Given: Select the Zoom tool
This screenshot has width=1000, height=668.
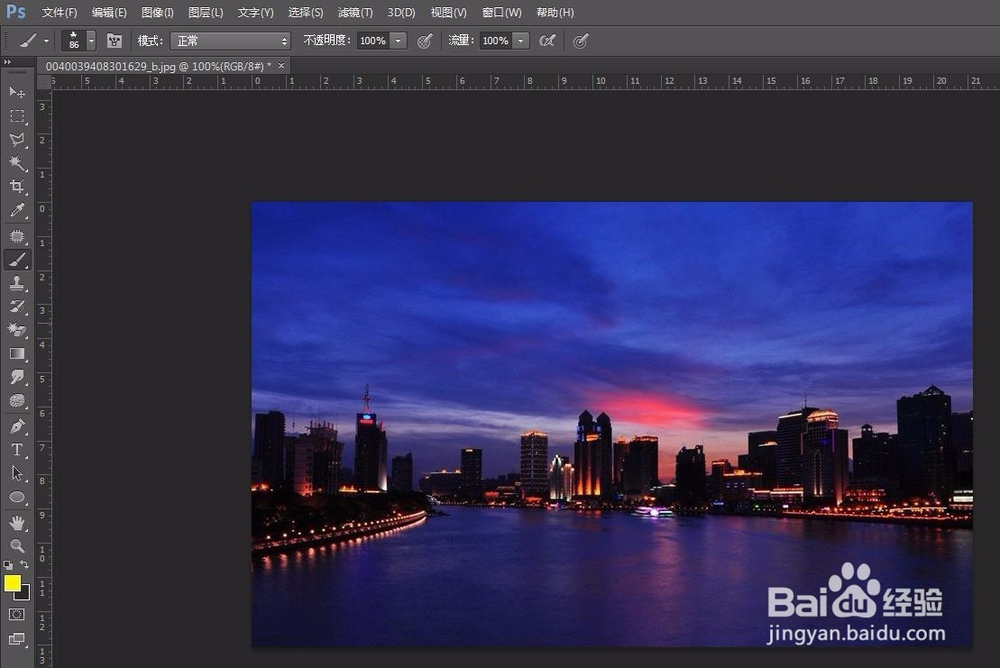Looking at the screenshot, I should coord(17,546).
